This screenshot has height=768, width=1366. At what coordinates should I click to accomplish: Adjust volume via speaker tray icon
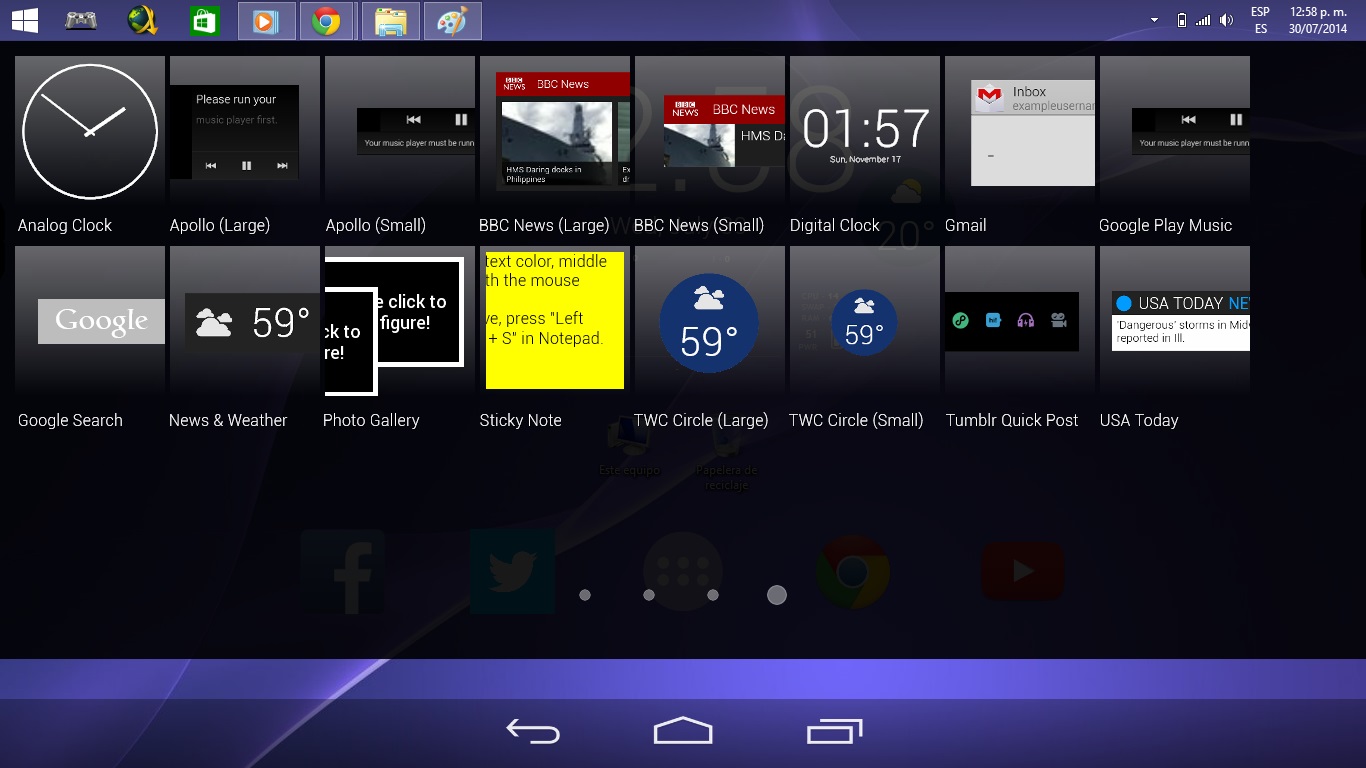pyautogui.click(x=1227, y=20)
